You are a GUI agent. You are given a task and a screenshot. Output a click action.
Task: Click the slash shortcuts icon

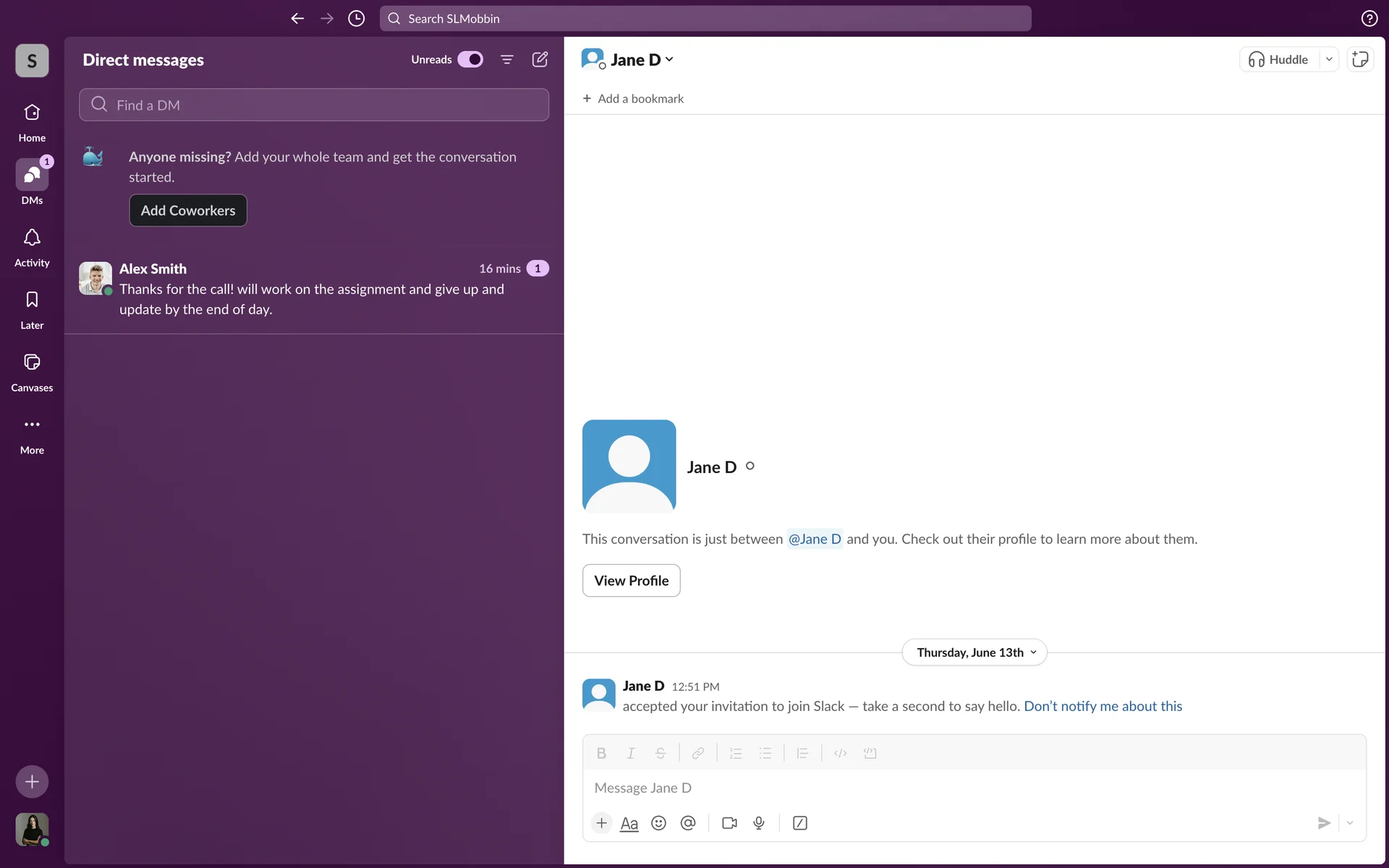pos(800,823)
